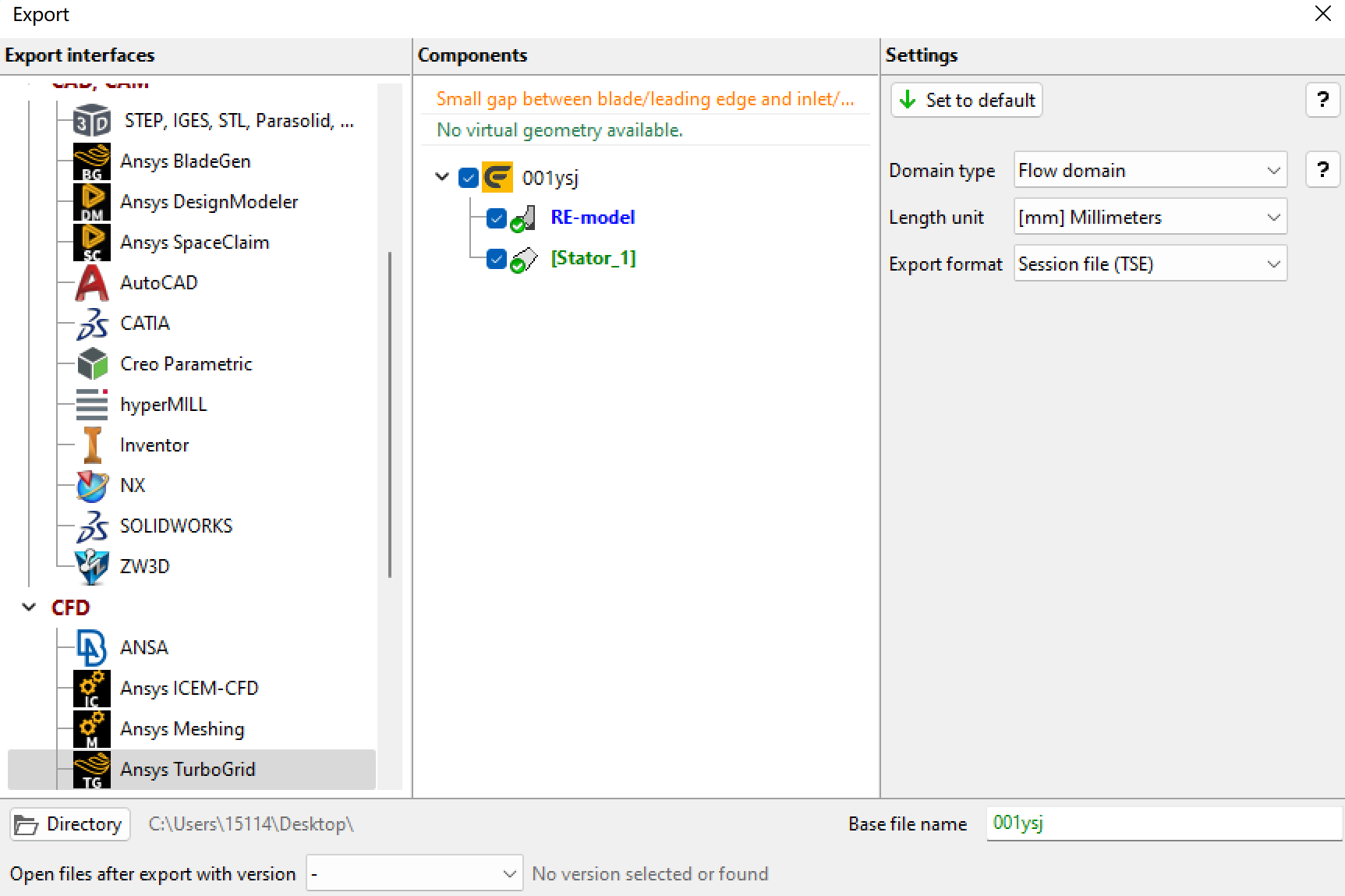The height and width of the screenshot is (896, 1345).
Task: Uncheck the RE-model component checkbox
Action: coord(496,218)
